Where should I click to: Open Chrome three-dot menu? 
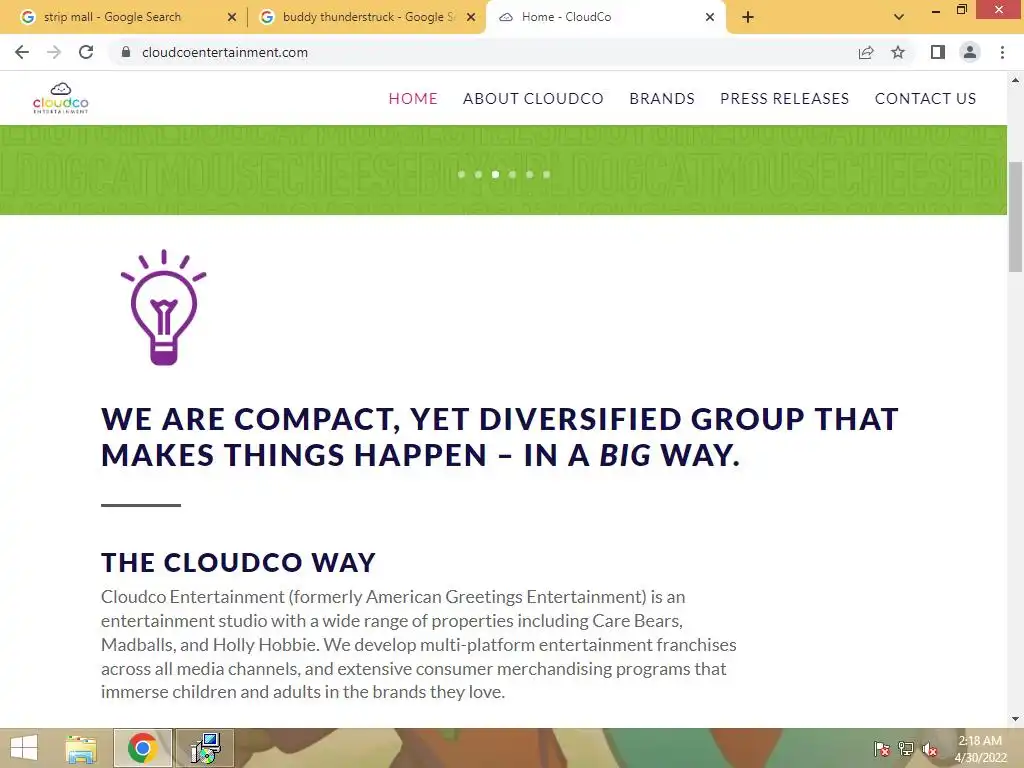pos(1002,52)
